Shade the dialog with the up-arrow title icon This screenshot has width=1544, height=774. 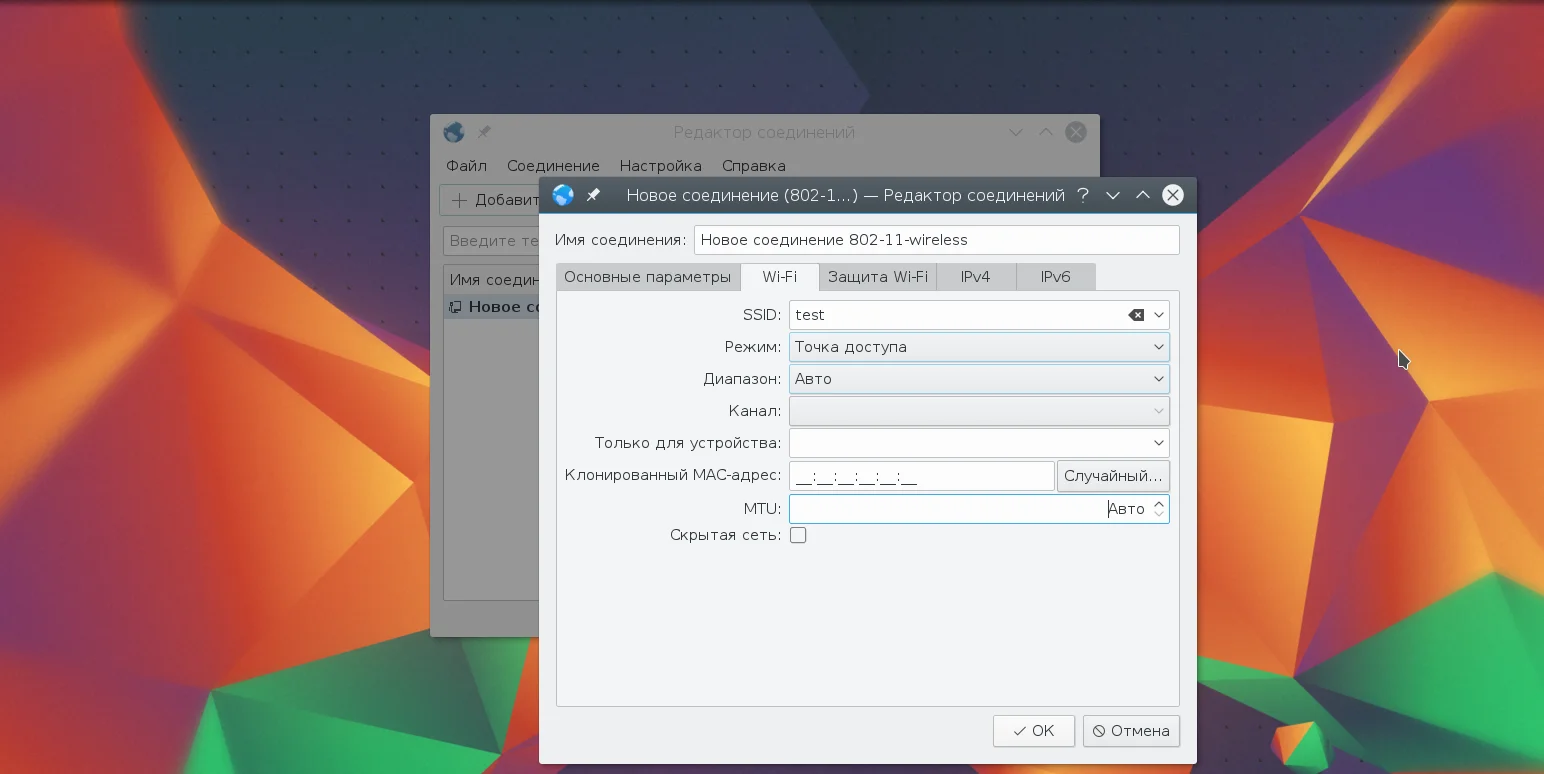tap(1143, 196)
